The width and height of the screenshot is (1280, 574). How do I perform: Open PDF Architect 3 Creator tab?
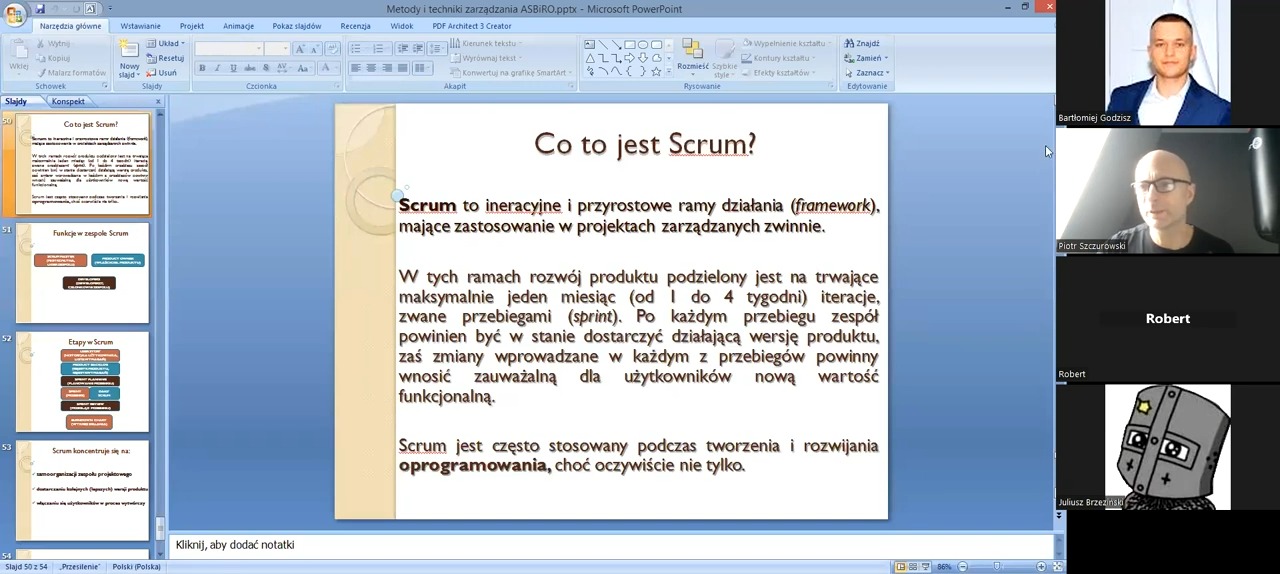[472, 26]
